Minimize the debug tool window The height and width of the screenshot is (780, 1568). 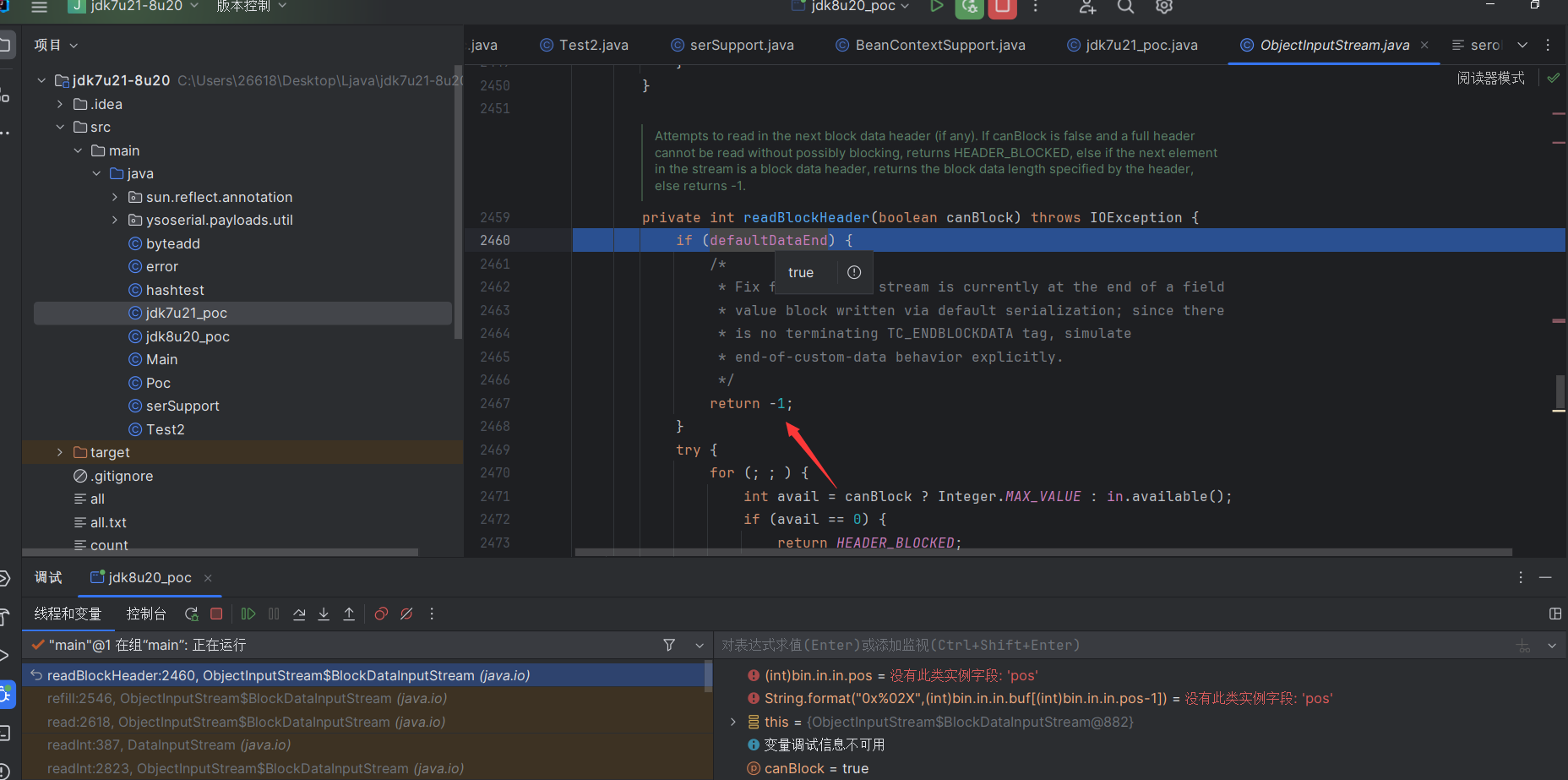click(1545, 577)
